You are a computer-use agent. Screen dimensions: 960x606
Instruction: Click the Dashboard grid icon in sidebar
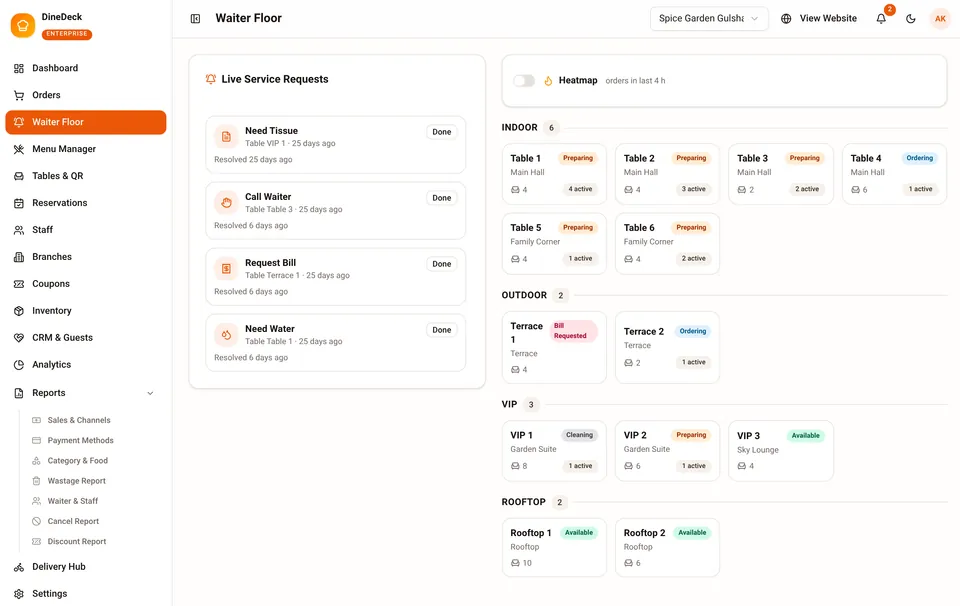coord(19,68)
